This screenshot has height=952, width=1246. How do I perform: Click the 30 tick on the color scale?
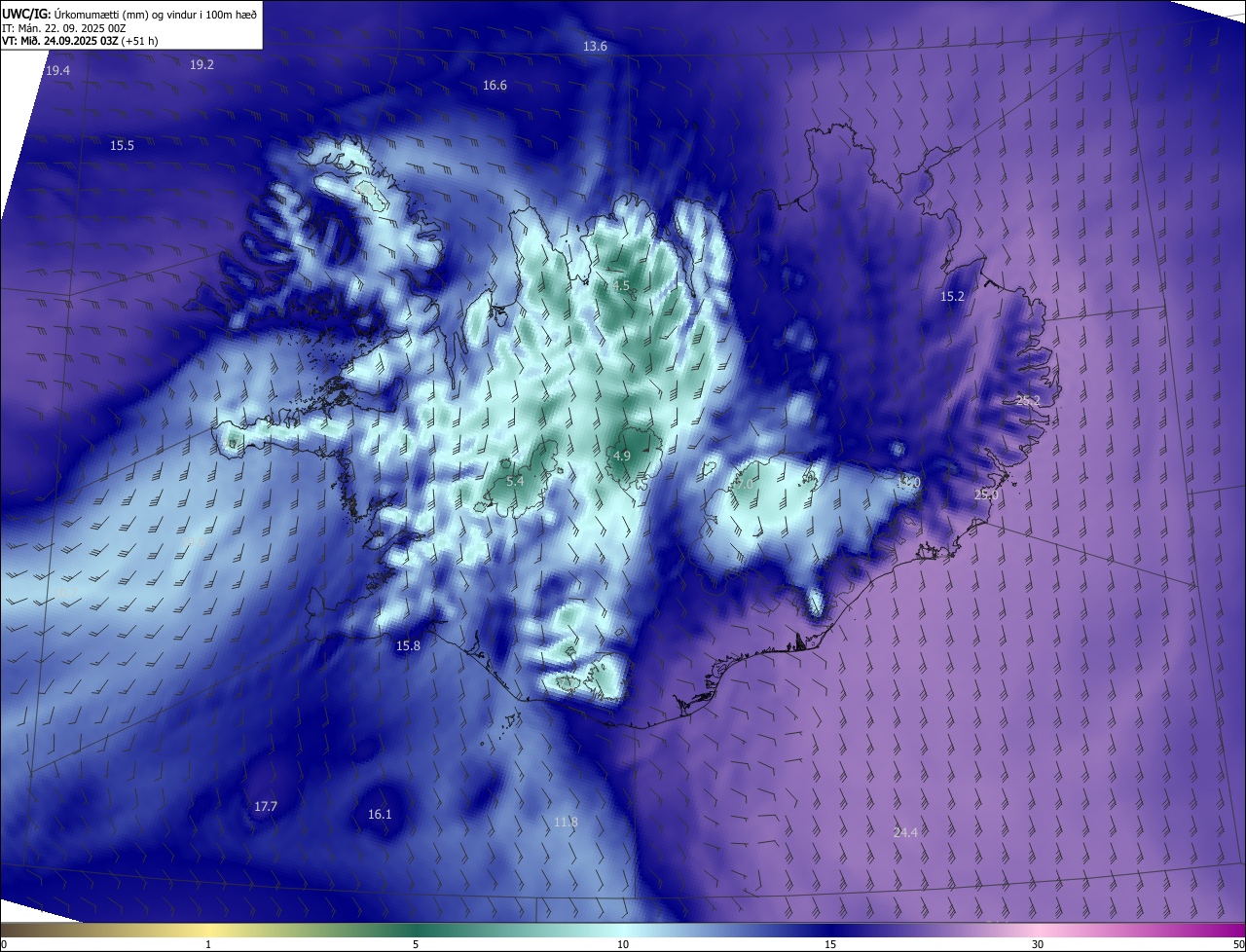point(1038,944)
